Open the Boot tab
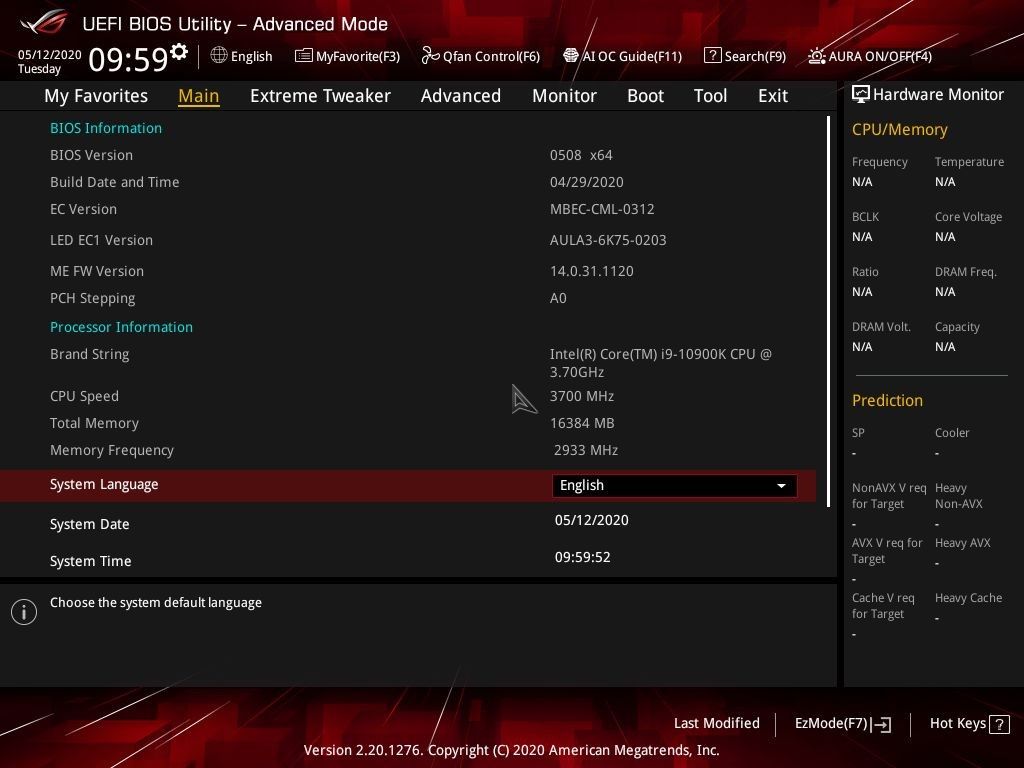Viewport: 1024px width, 768px height. tap(645, 96)
